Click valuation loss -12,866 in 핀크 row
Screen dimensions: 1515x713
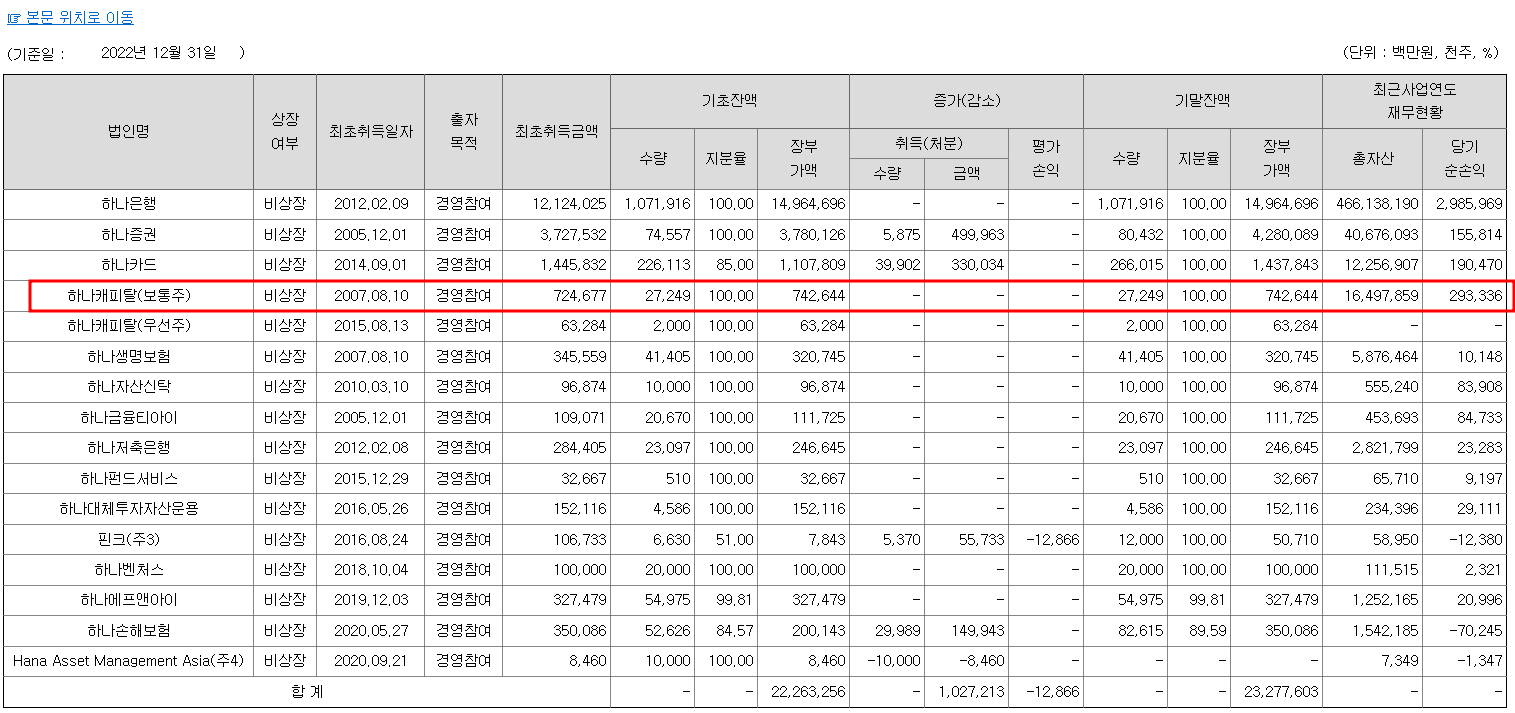point(1053,540)
